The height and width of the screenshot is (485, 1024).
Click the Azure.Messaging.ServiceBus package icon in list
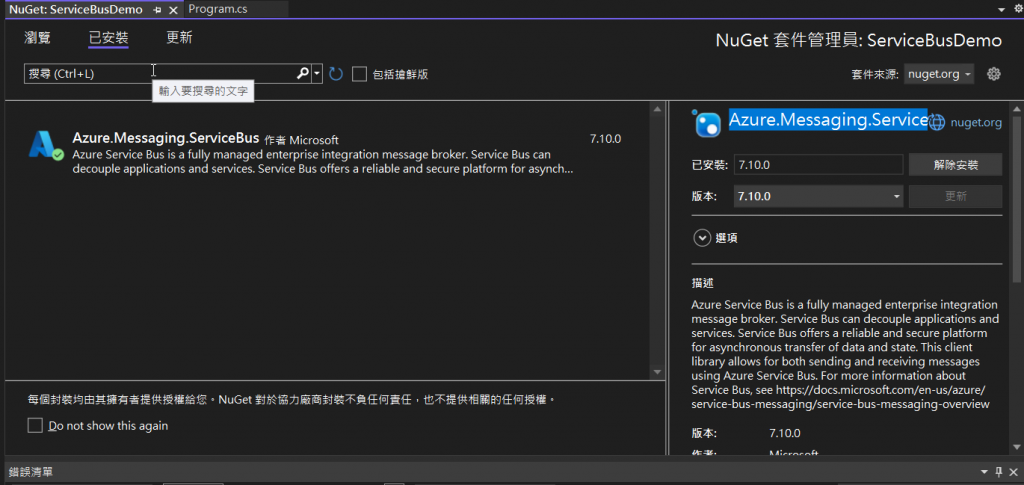click(46, 145)
